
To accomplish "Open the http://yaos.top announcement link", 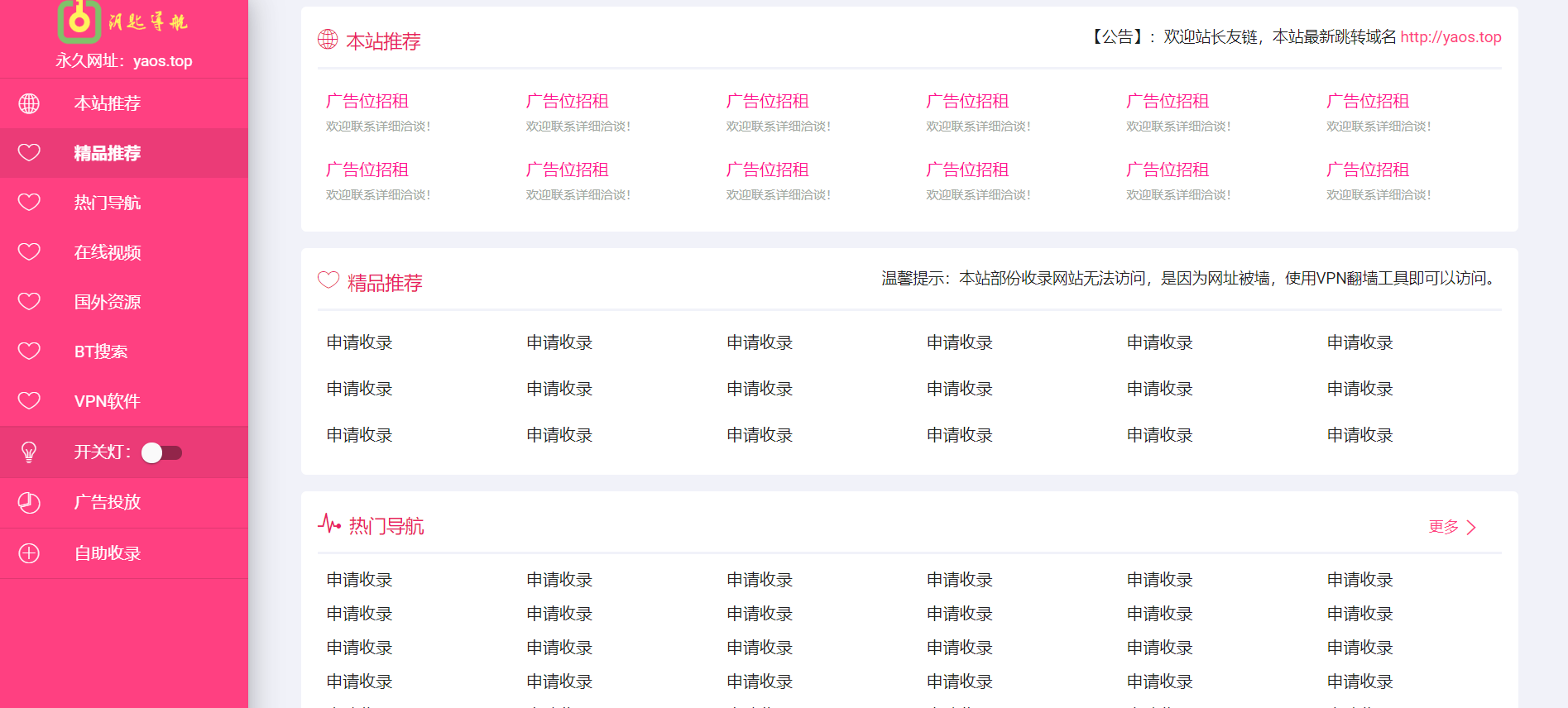I will (1450, 37).
